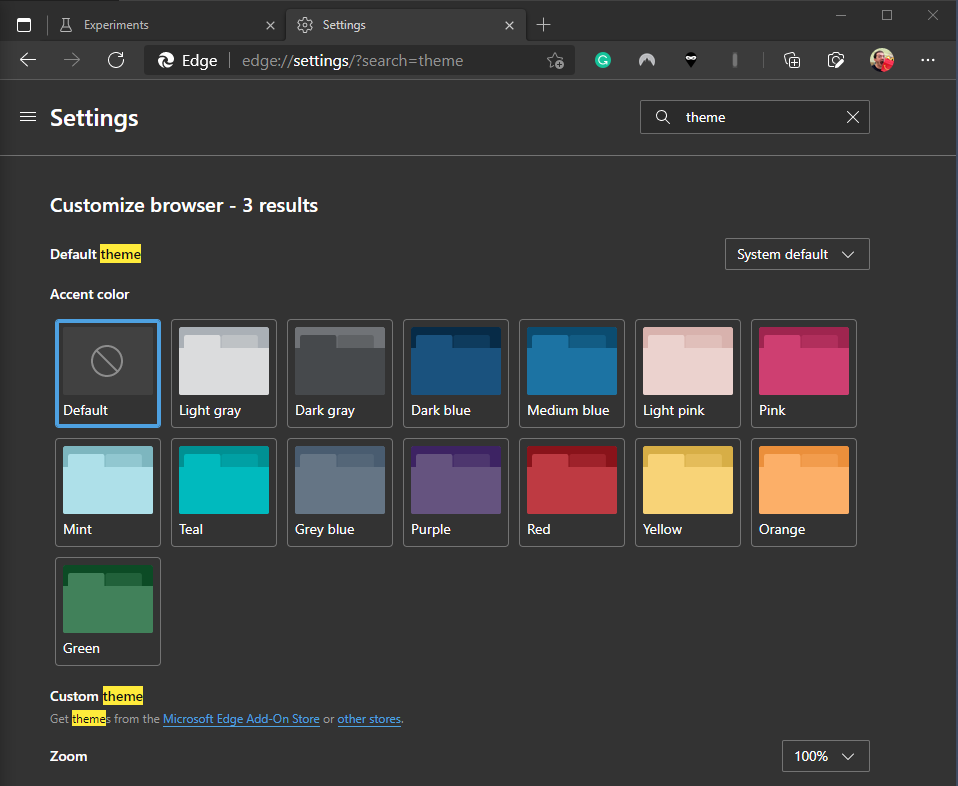Open Collections from the toolbar
Viewport: 958px width, 786px height.
[x=792, y=60]
